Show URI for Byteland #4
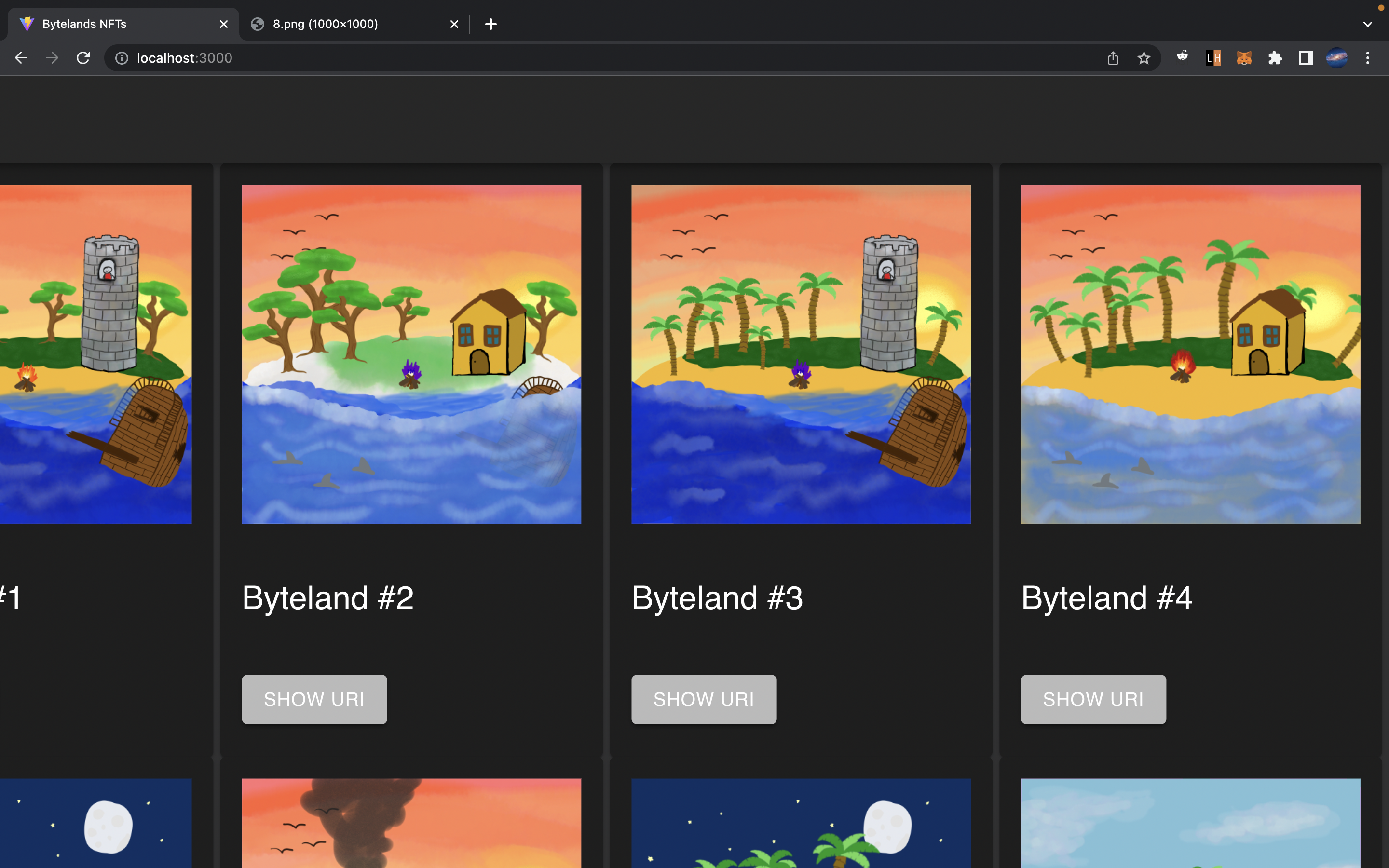1389x868 pixels. pos(1093,699)
